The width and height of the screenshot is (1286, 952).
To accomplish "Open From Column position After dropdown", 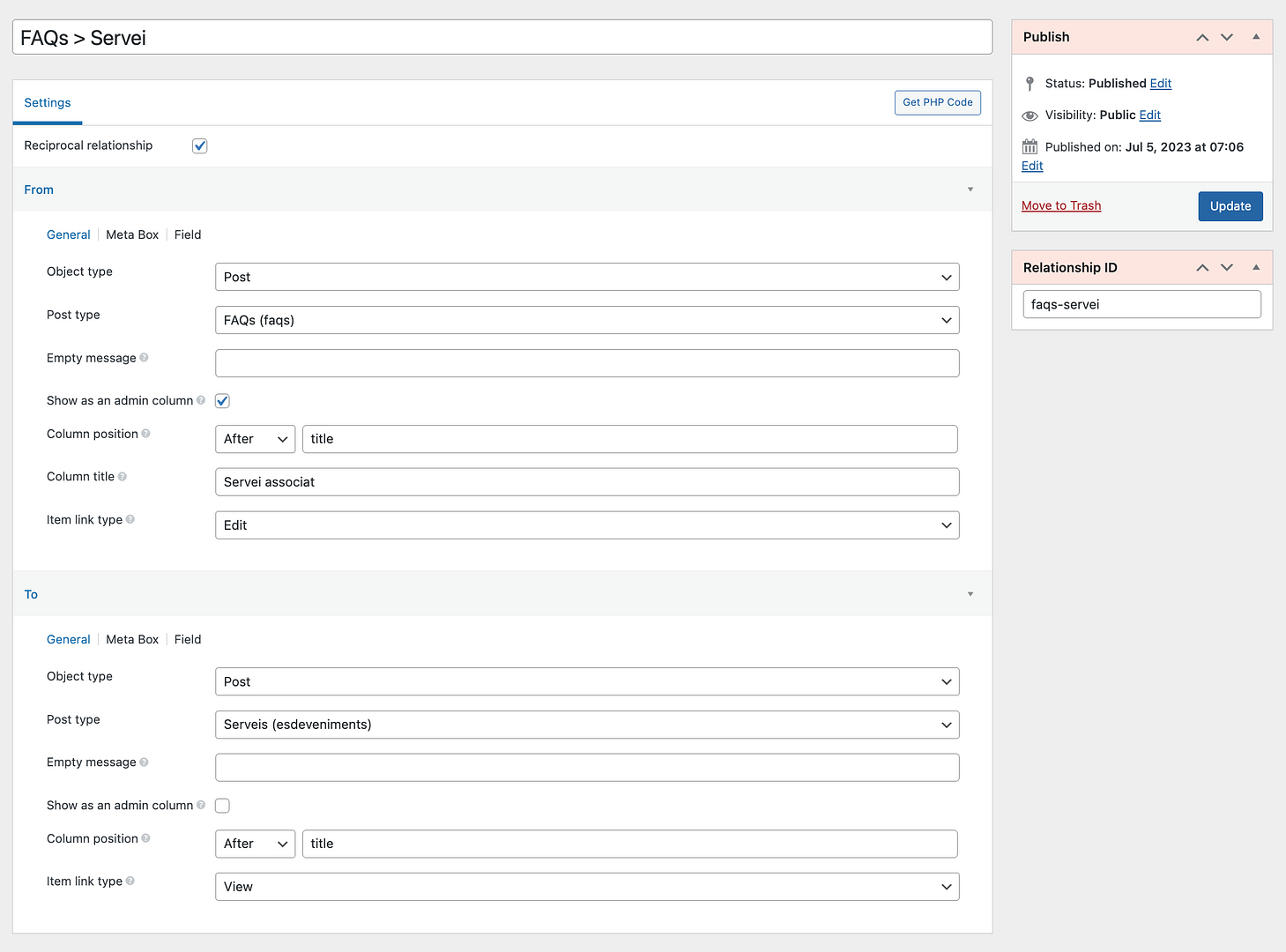I will pos(256,439).
